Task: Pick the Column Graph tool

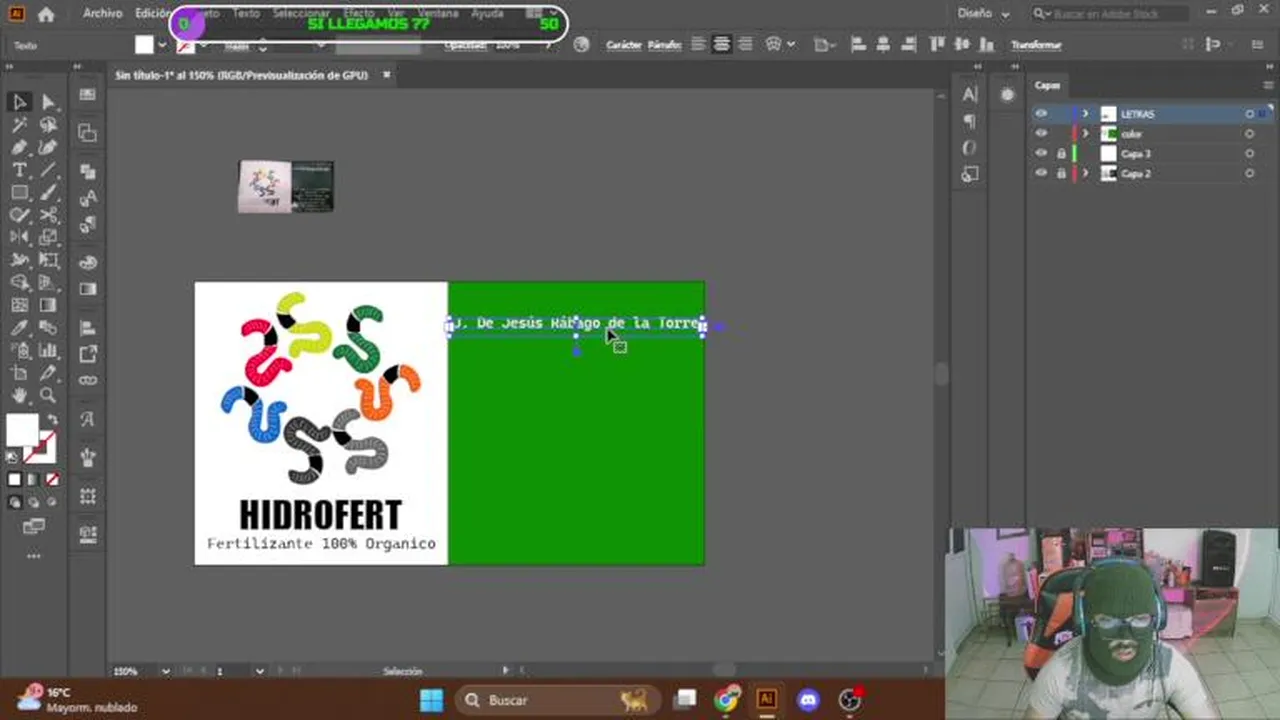Action: [48, 350]
